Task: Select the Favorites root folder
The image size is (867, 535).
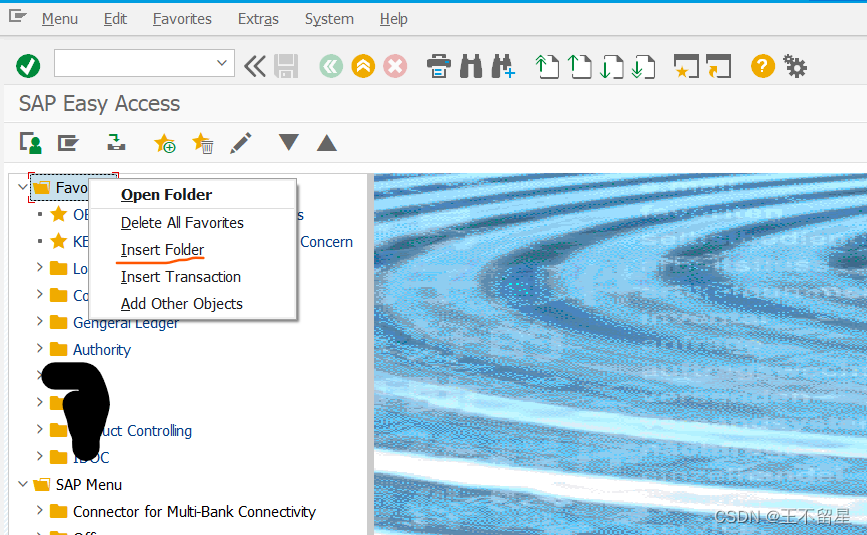Action: [71, 188]
